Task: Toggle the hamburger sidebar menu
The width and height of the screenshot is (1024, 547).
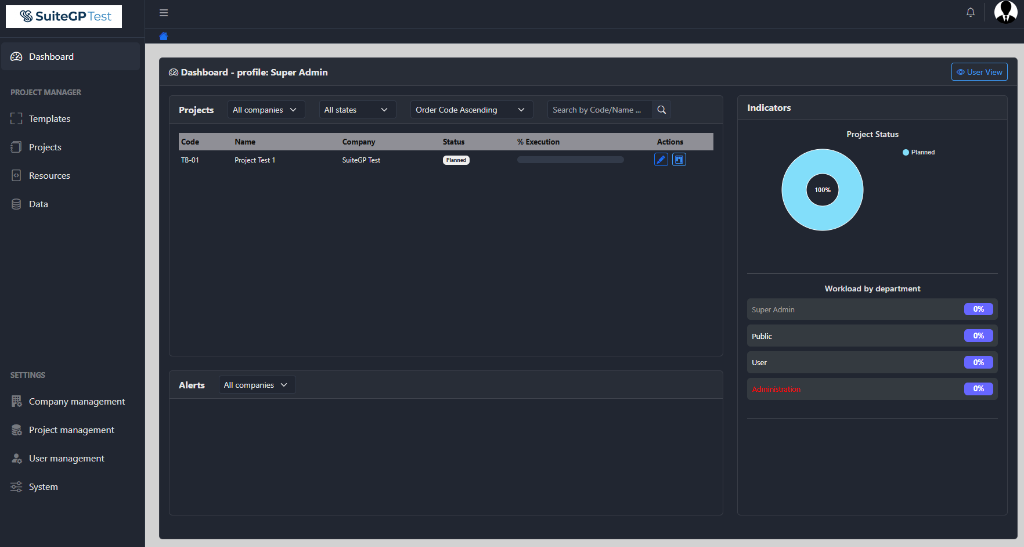Action: [x=164, y=12]
